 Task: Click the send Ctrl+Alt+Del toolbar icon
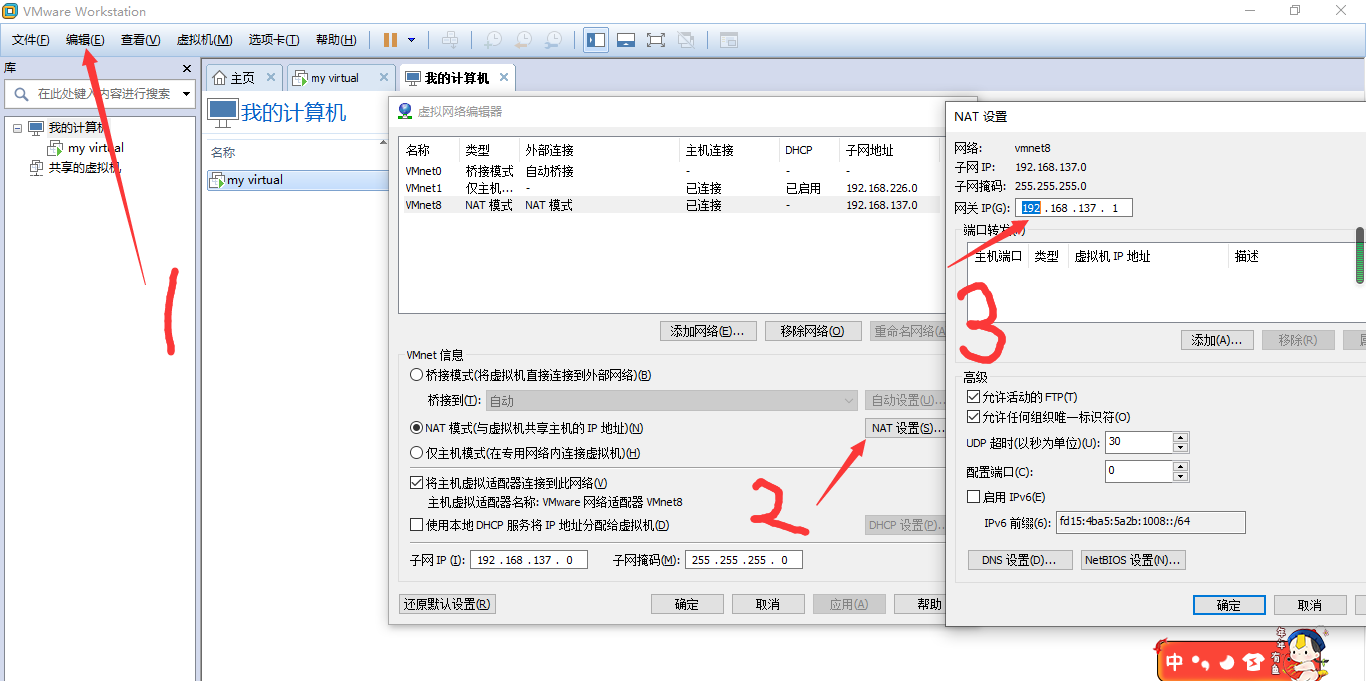(x=450, y=40)
